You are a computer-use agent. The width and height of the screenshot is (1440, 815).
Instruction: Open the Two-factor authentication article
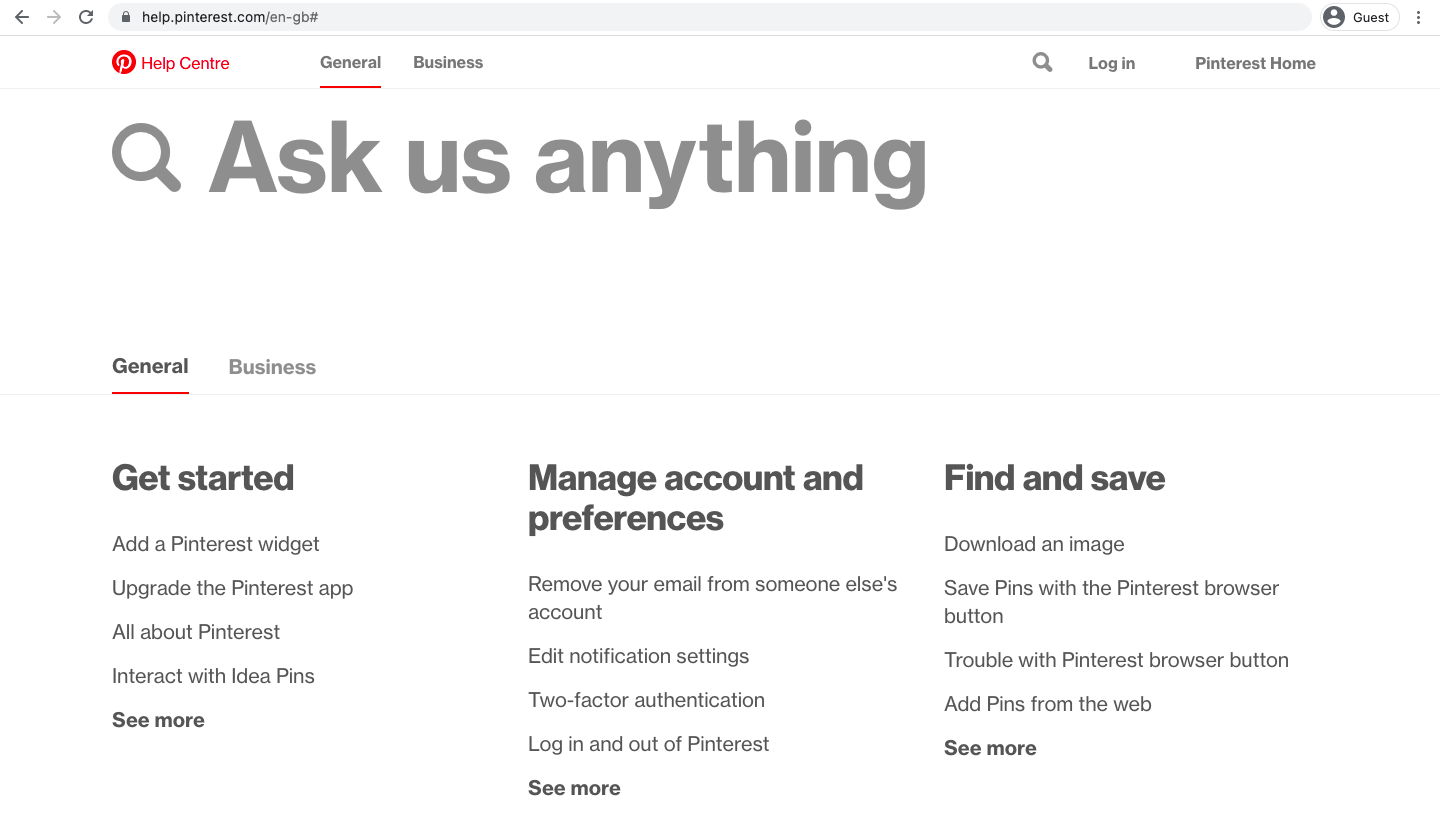click(x=646, y=700)
